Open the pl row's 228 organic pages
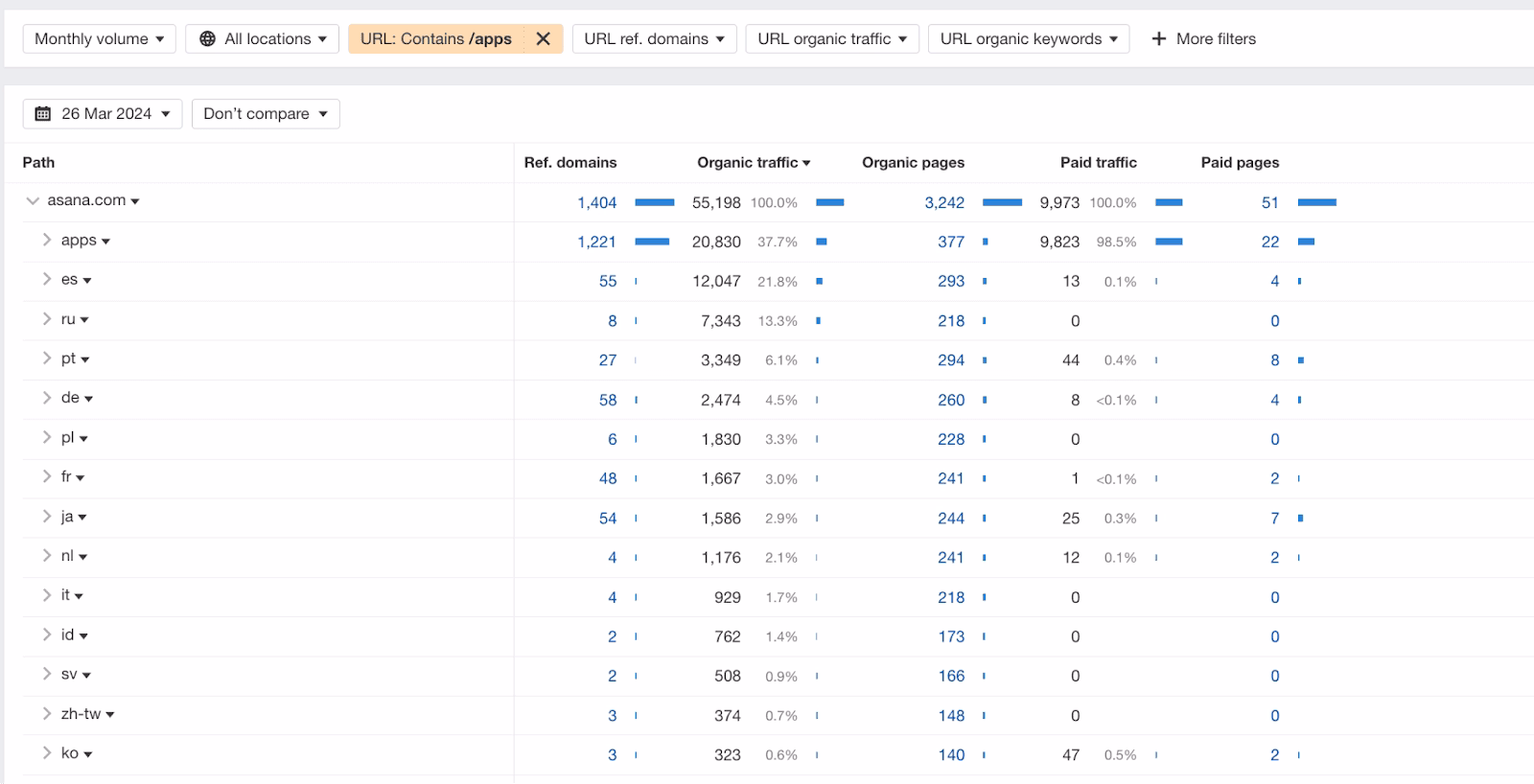 [951, 440]
